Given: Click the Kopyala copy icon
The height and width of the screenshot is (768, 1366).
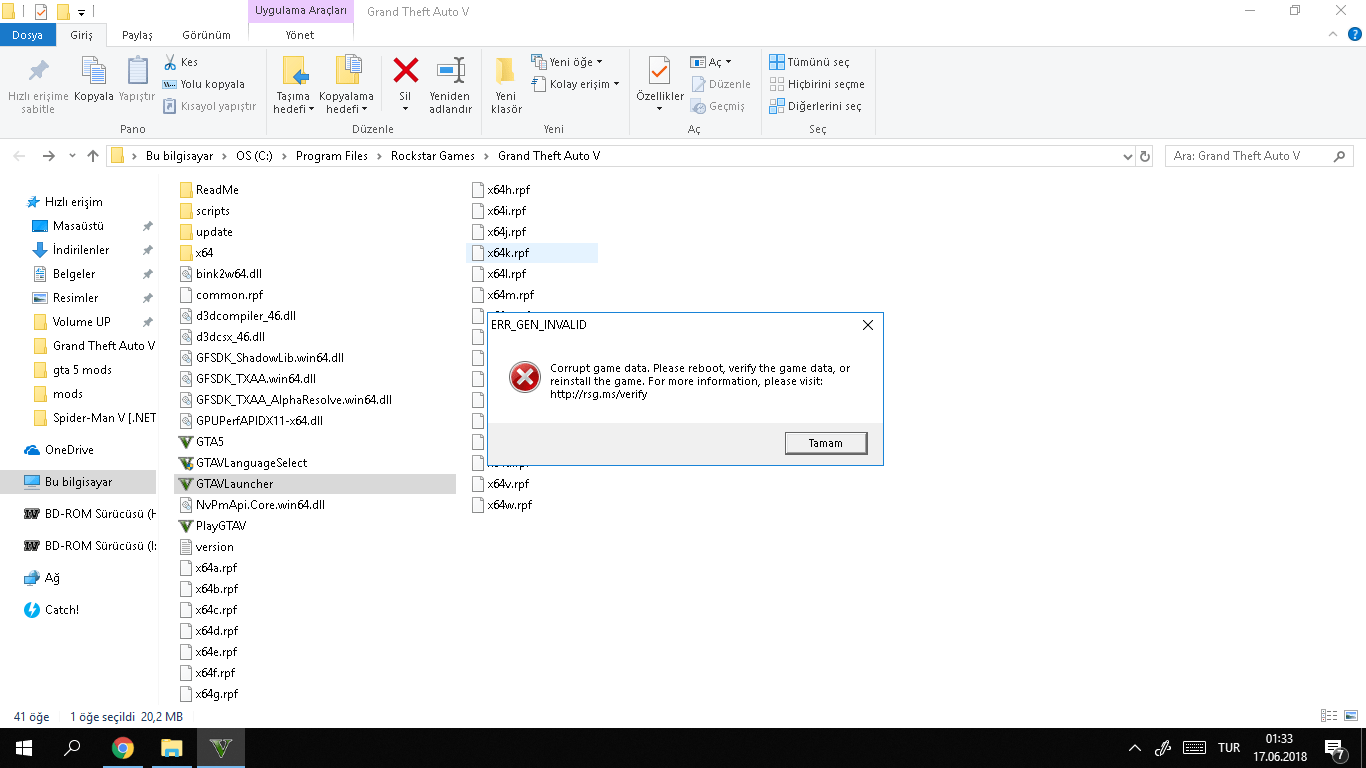Looking at the screenshot, I should tap(94, 71).
